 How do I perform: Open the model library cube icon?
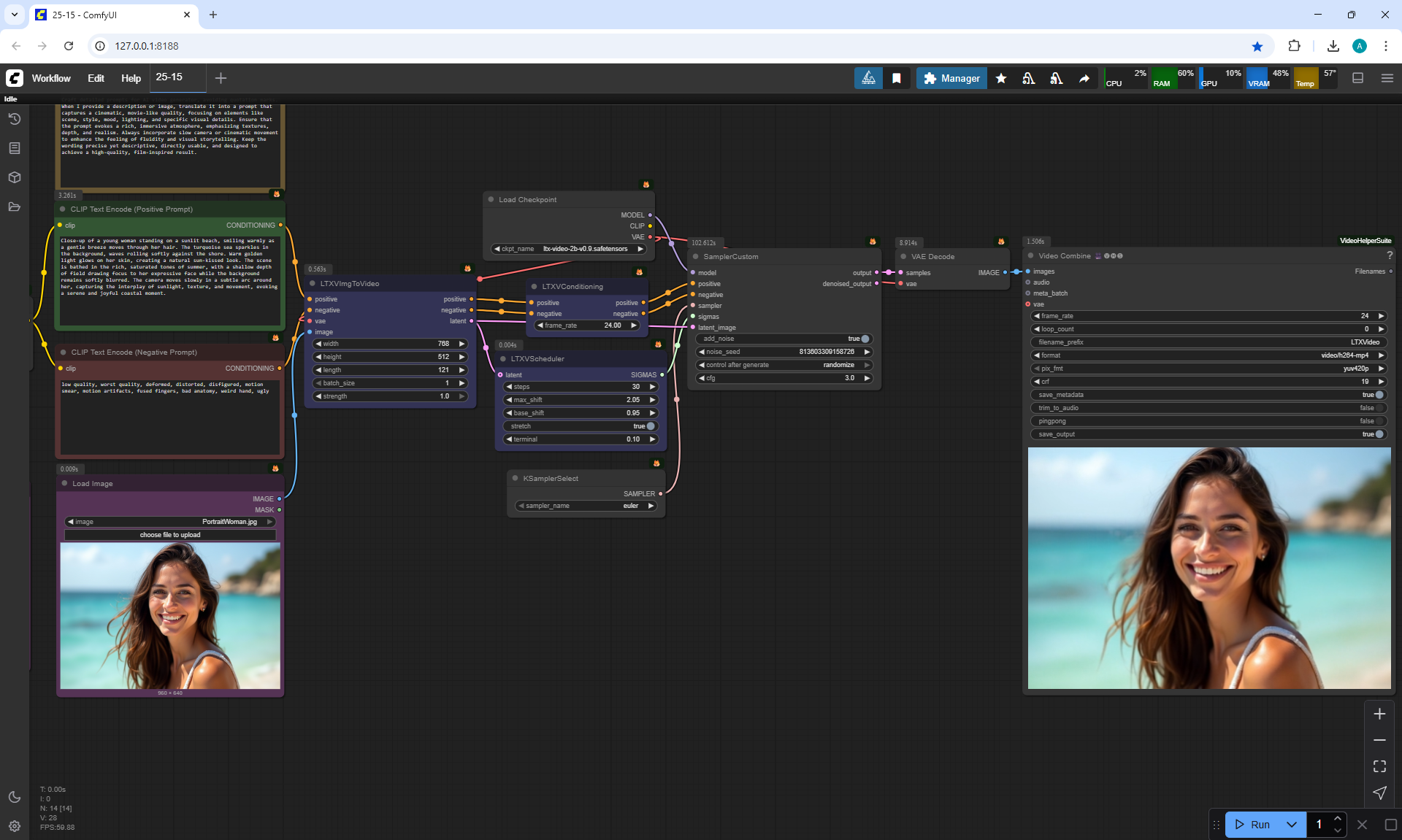click(15, 177)
